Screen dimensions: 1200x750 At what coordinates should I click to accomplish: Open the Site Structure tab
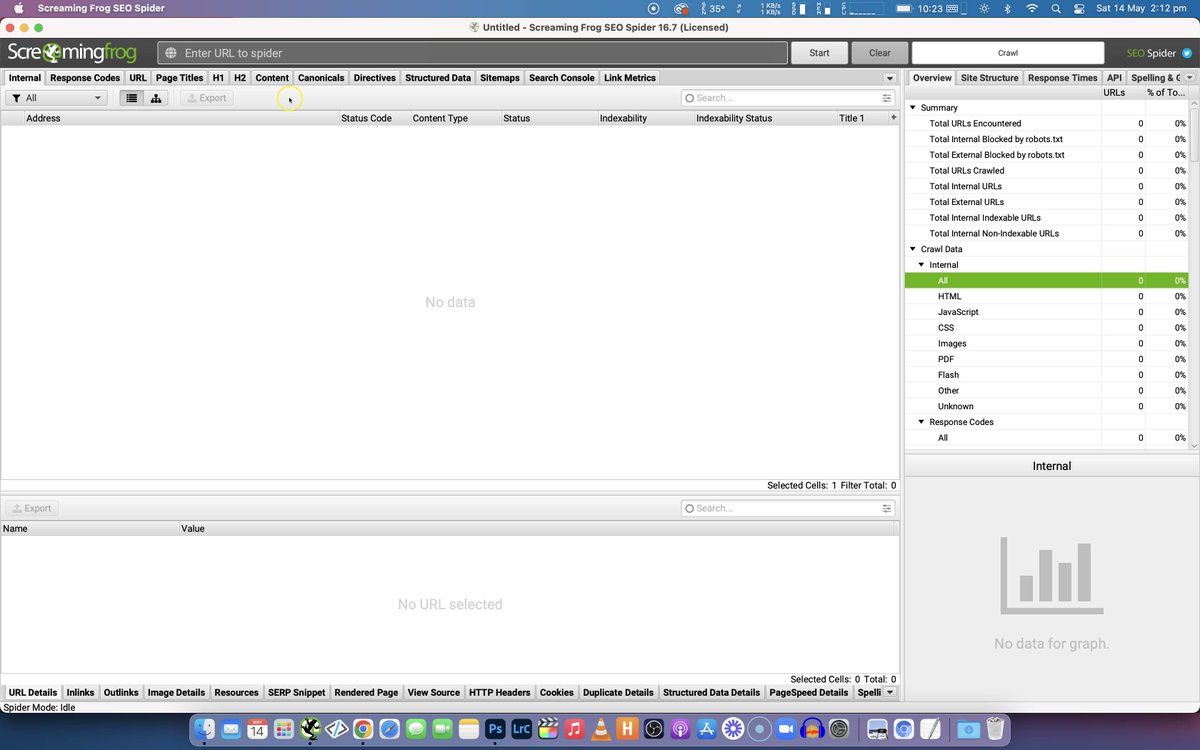pos(989,78)
